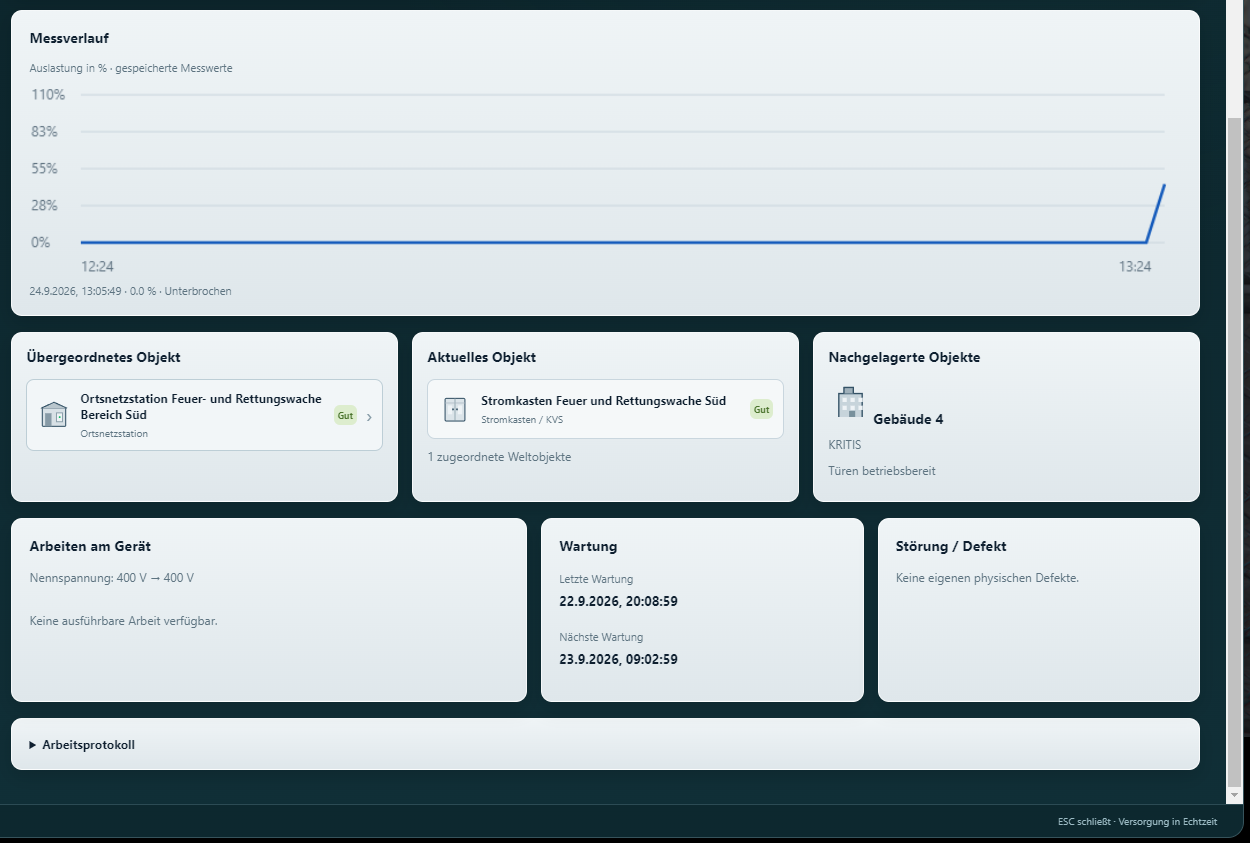Click the 'ESC schließt' footer hint

(x=1084, y=822)
